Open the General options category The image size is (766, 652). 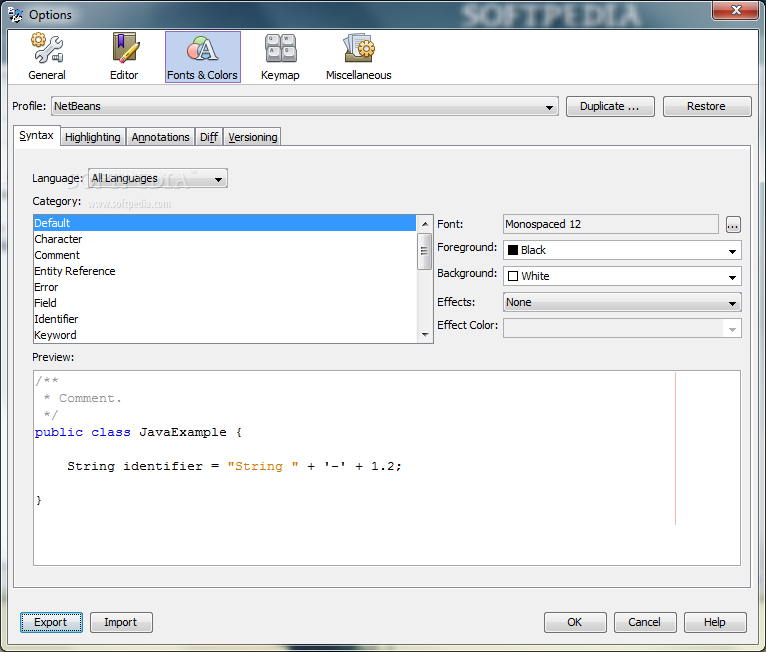(47, 57)
